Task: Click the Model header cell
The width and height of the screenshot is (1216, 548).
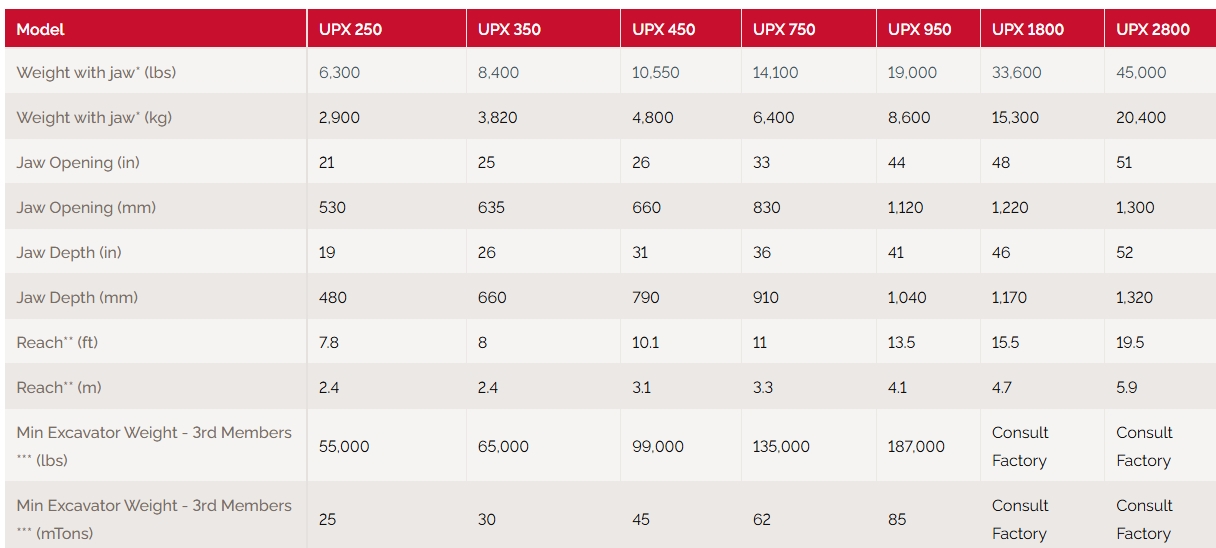Action: point(41,29)
